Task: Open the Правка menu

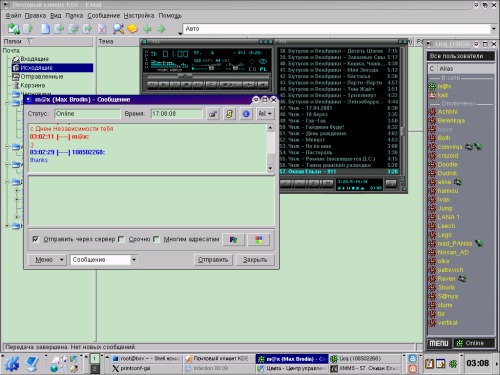Action: pyautogui.click(x=35, y=16)
